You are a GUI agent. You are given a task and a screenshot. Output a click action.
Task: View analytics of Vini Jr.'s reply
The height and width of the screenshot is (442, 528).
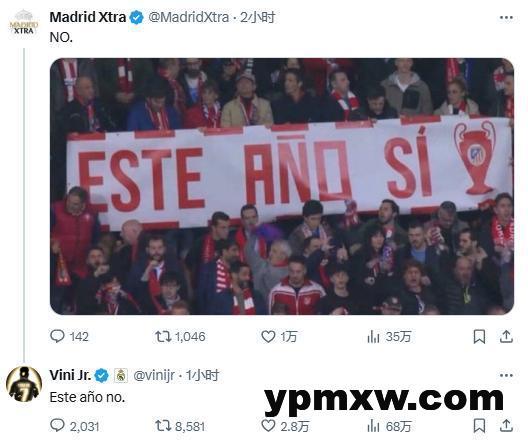pos(389,426)
